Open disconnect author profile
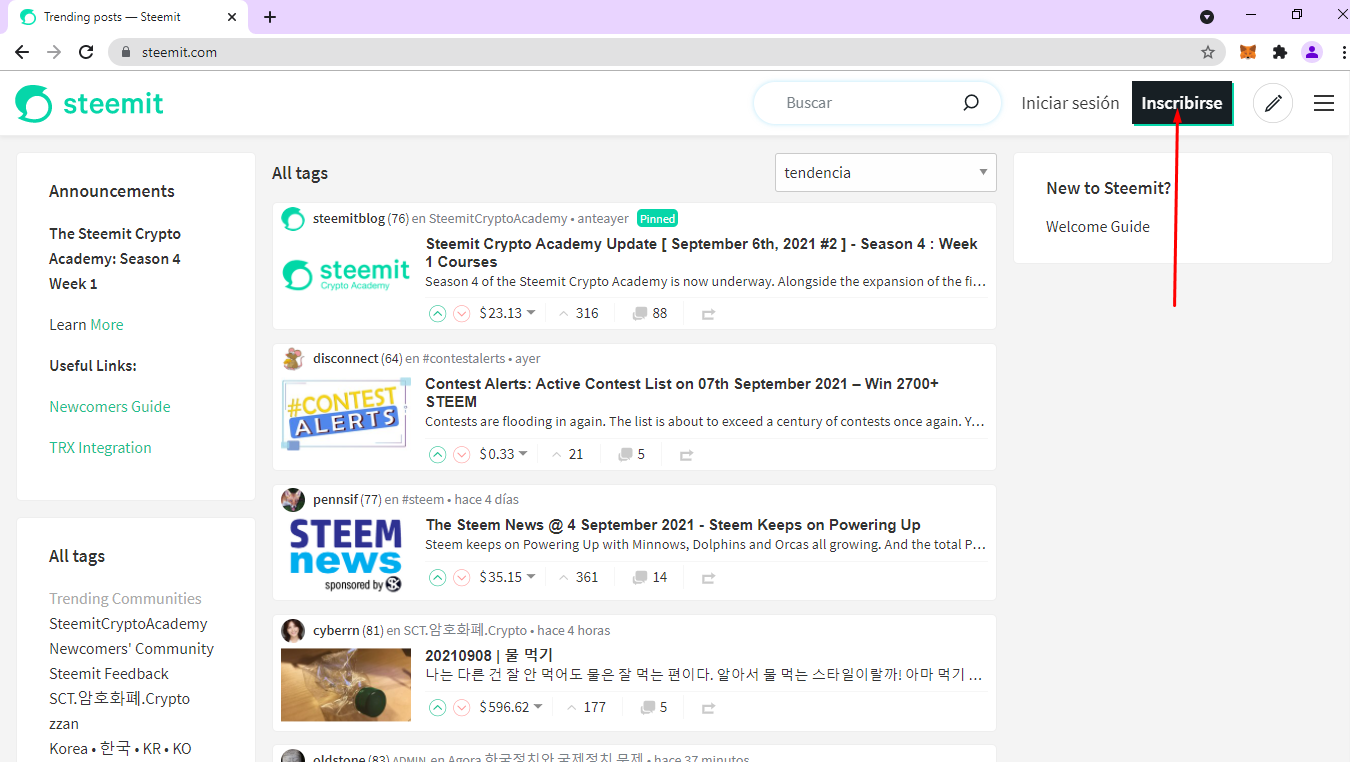The image size is (1350, 762). pyautogui.click(x=345, y=358)
